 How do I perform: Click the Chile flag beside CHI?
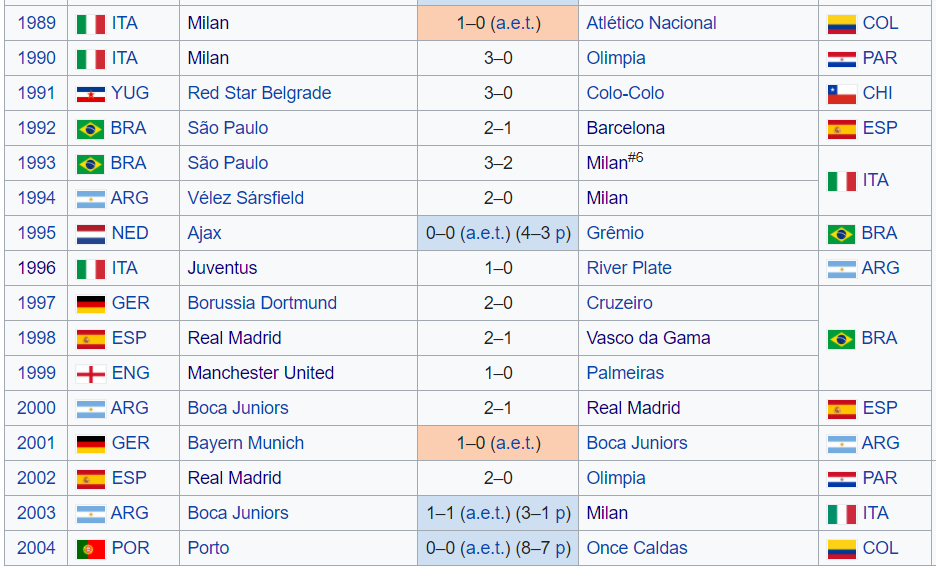click(x=841, y=94)
